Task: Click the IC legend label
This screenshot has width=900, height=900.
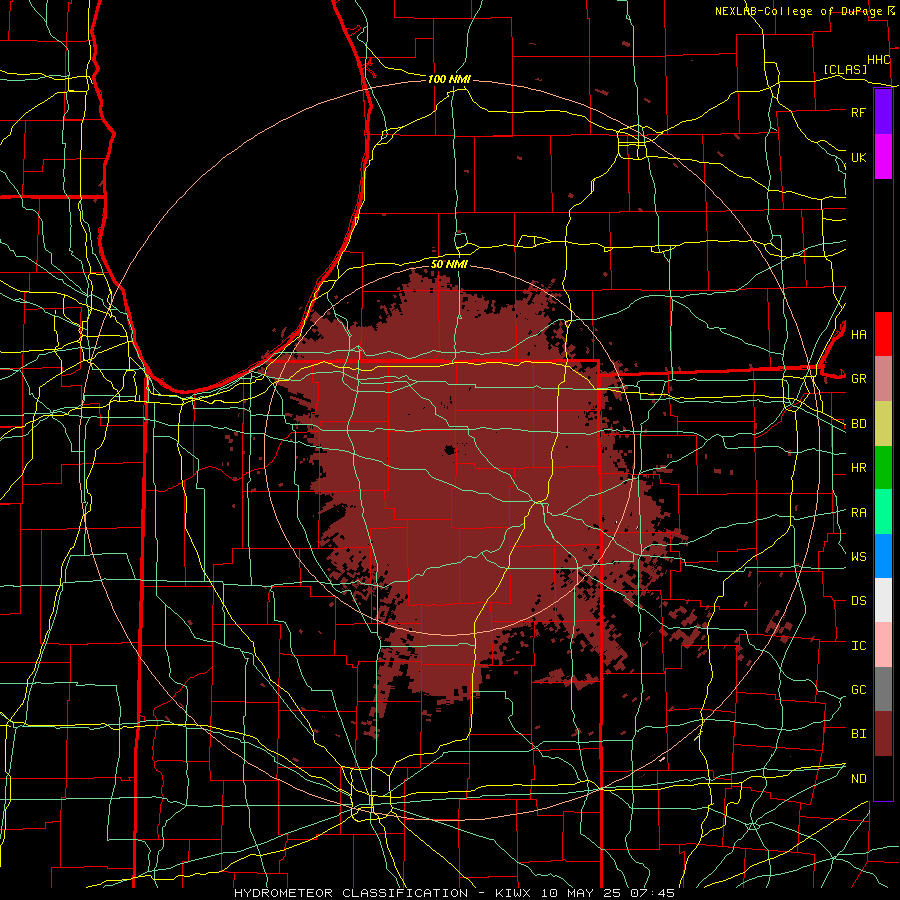Action: coord(858,645)
